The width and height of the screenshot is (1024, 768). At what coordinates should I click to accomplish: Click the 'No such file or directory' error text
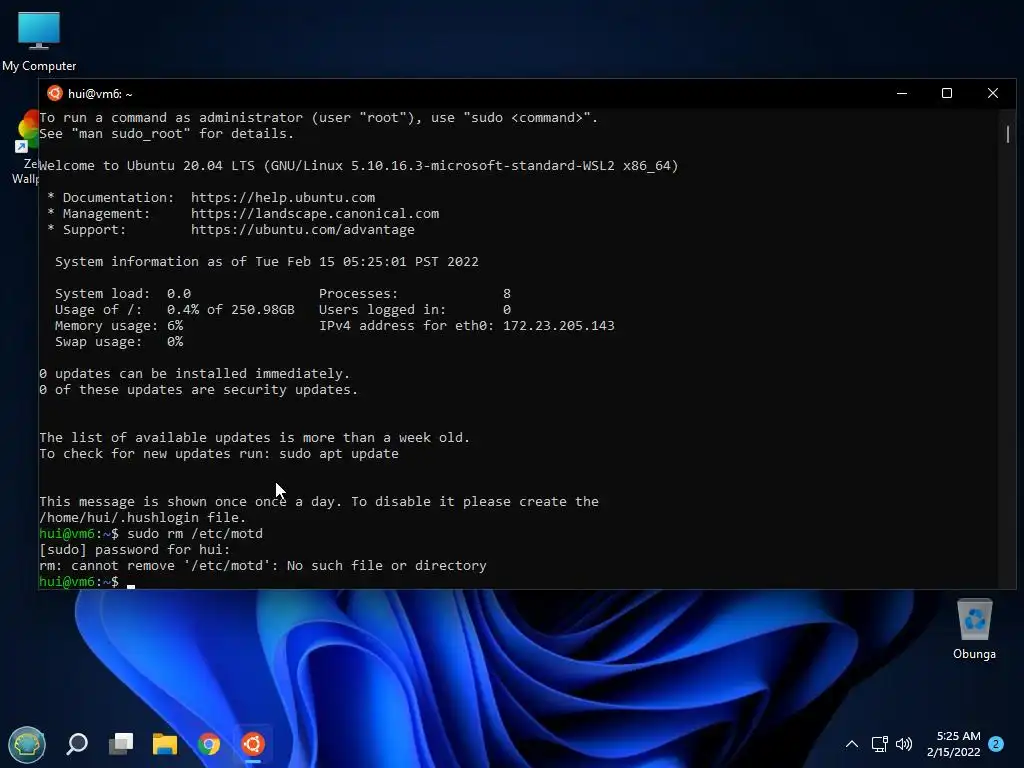[x=387, y=566]
